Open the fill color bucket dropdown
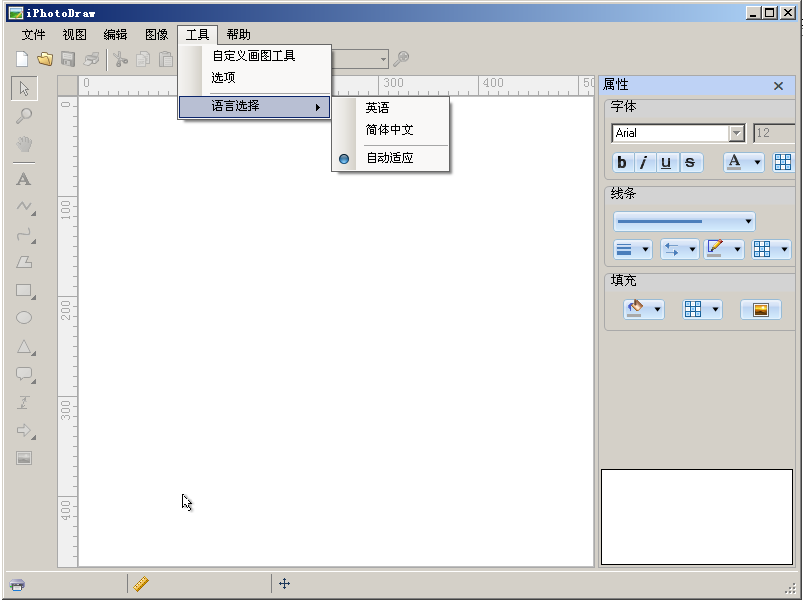 [644, 310]
